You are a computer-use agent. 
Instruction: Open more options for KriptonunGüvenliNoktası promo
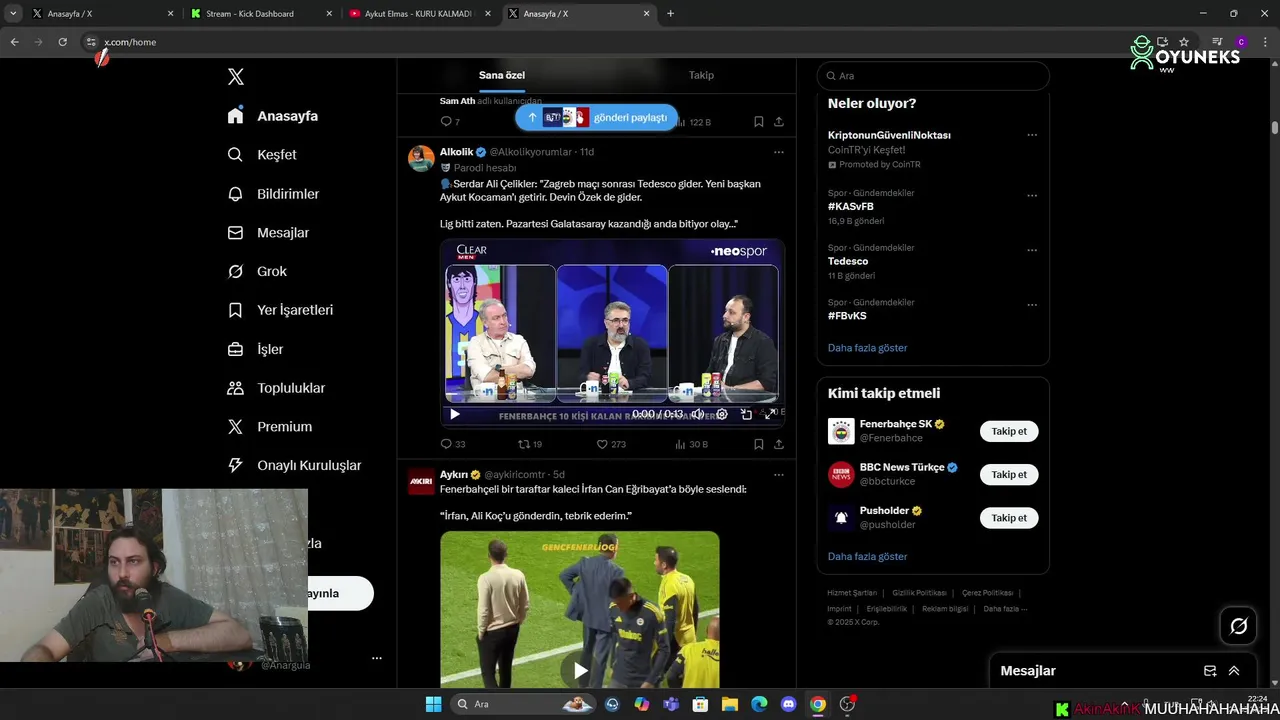click(x=1032, y=135)
